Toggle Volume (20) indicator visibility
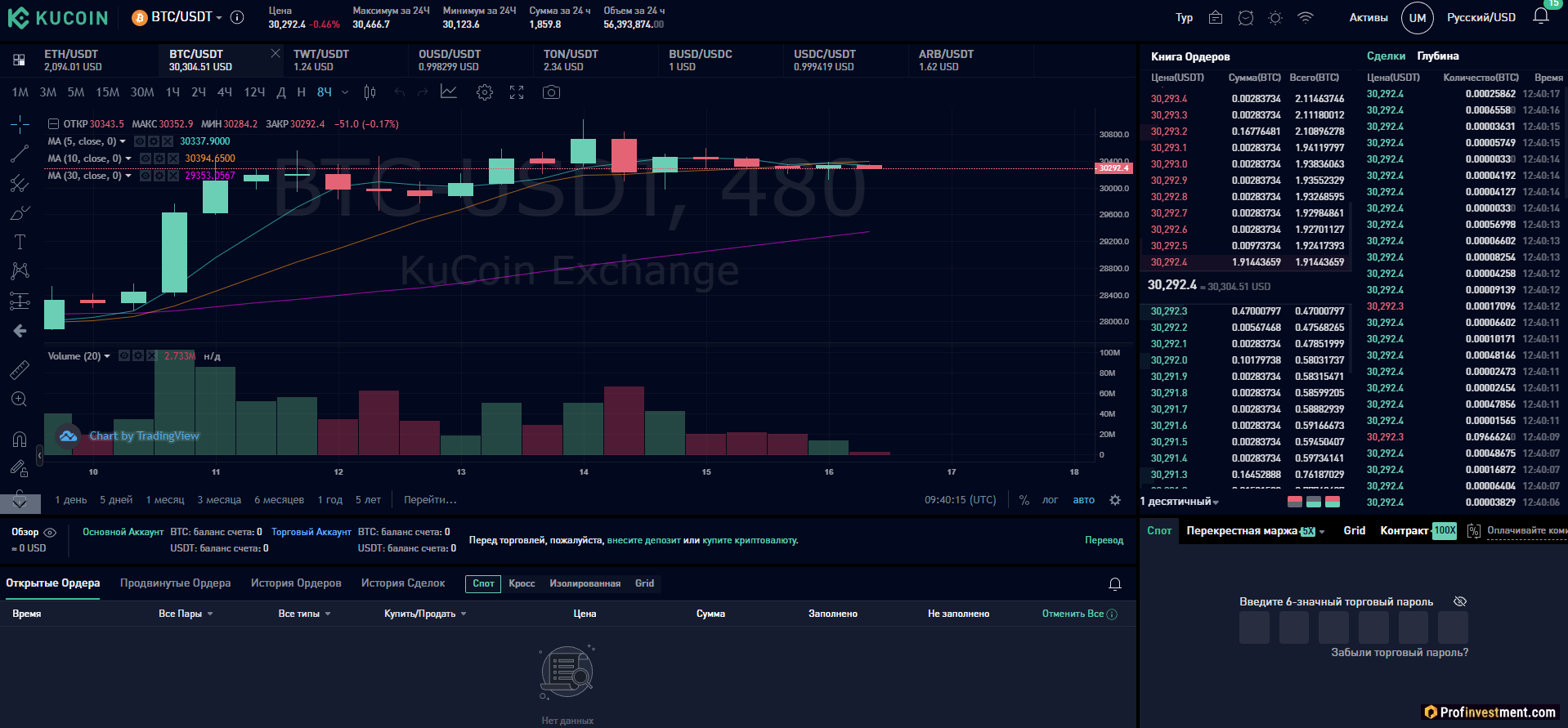The image size is (1568, 728). tap(124, 355)
